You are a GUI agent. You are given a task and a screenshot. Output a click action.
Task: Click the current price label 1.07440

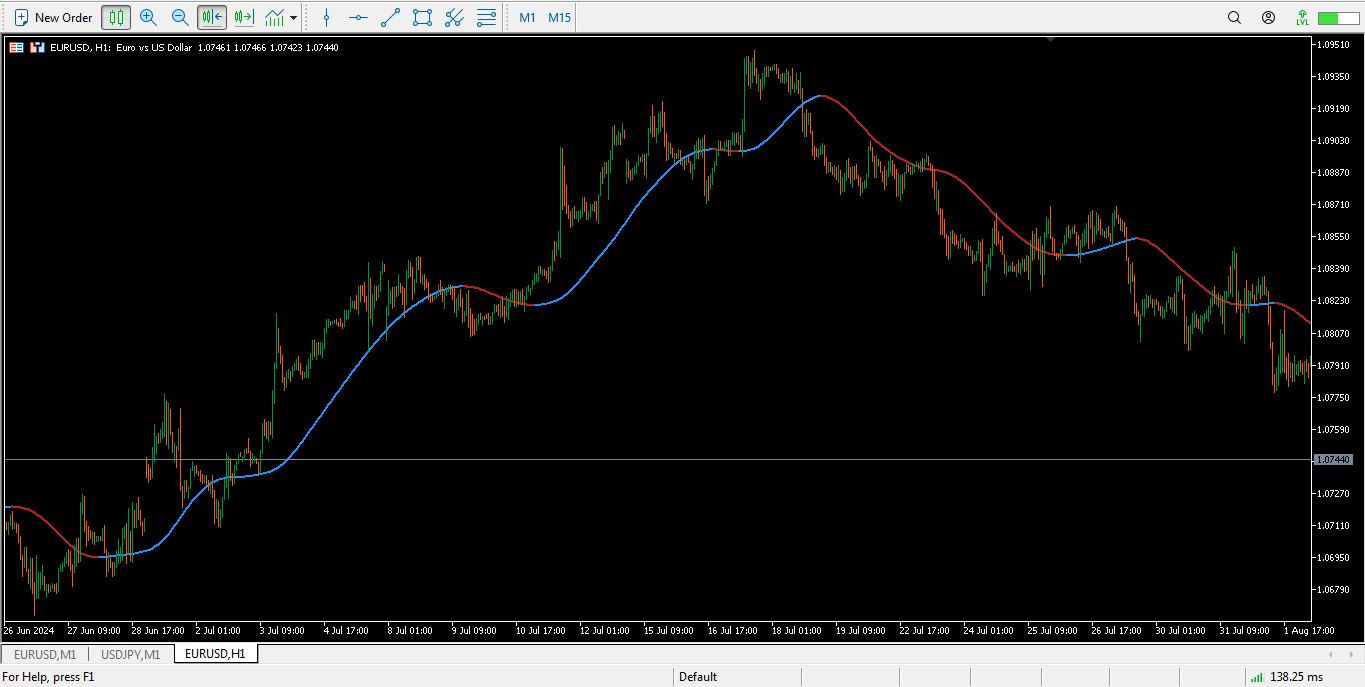[x=1331, y=459]
